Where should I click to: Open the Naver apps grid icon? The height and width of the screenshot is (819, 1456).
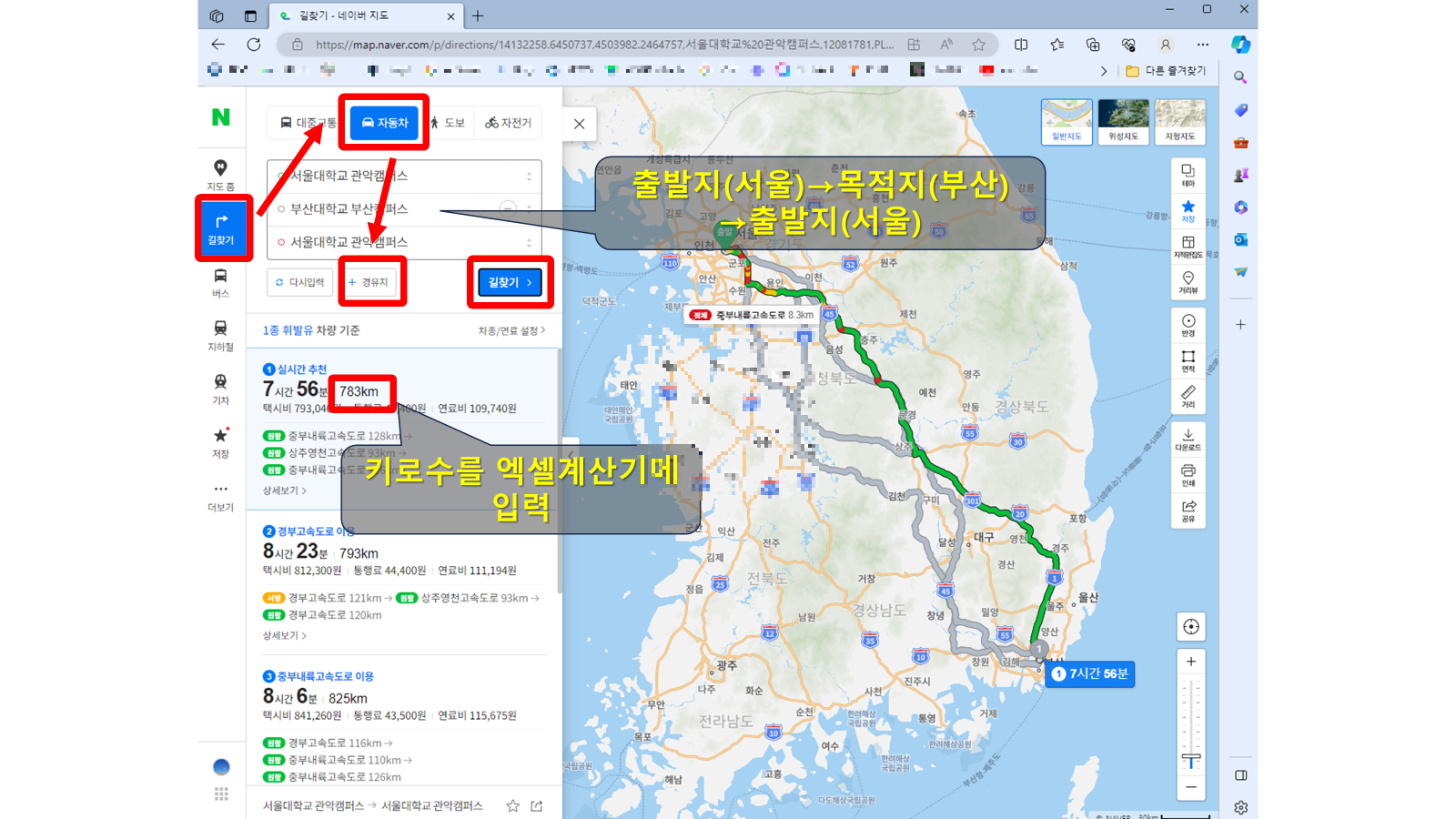pos(221,794)
